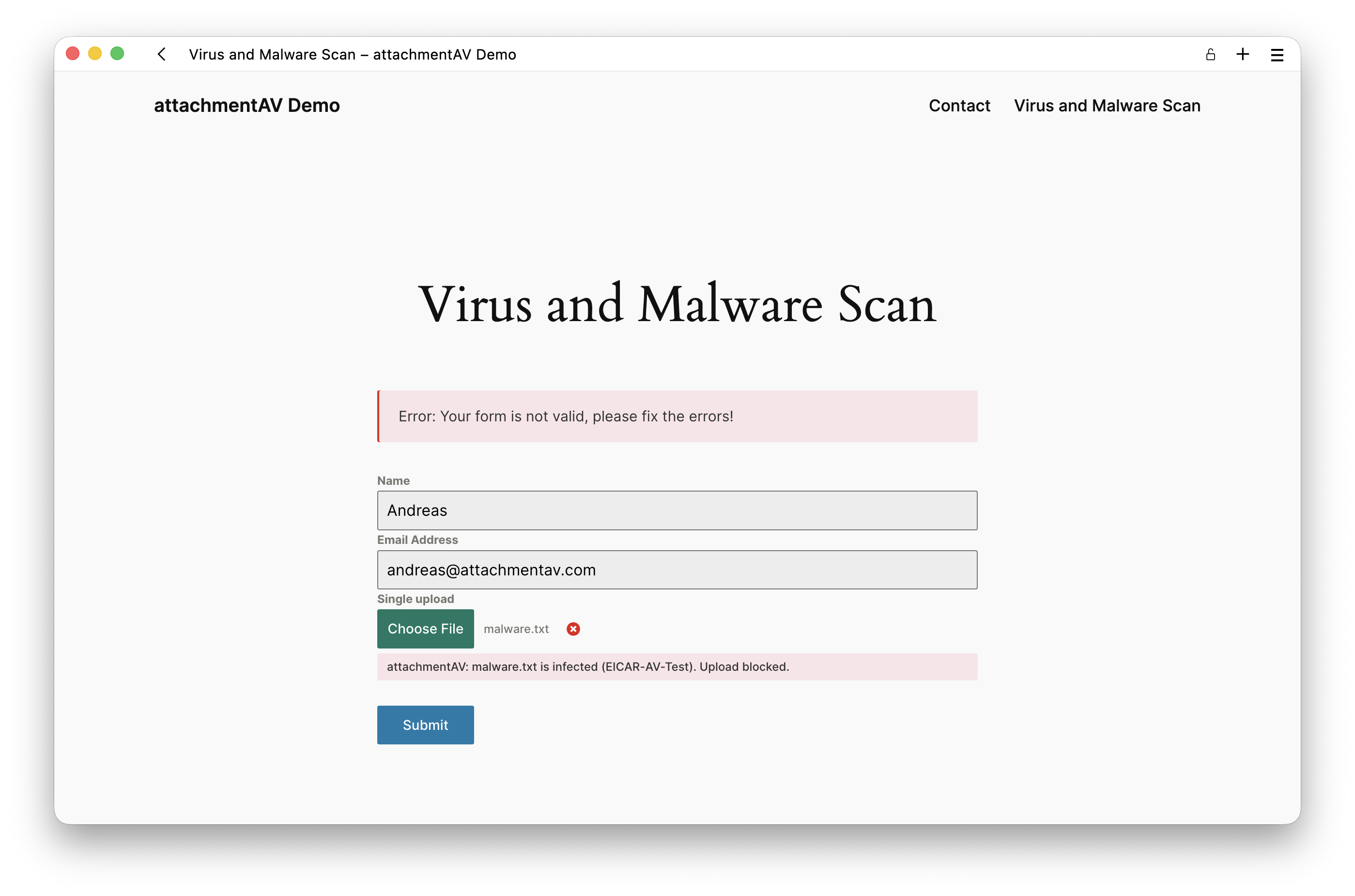Open a new tab with plus icon
Image resolution: width=1355 pixels, height=896 pixels.
1243,54
